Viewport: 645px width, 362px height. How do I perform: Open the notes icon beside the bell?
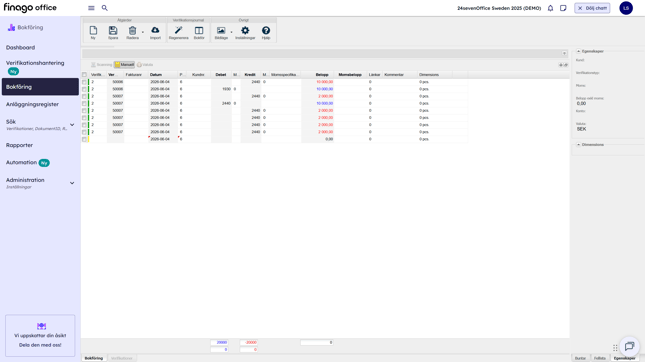(563, 8)
